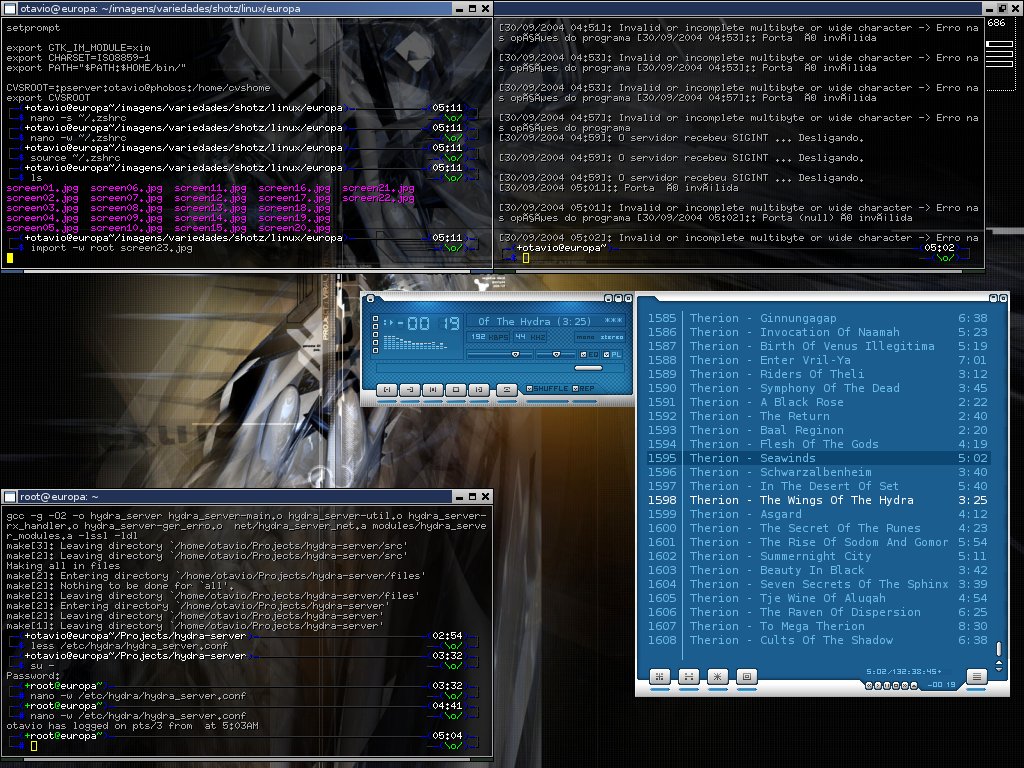Pause the song in the player

click(432, 388)
